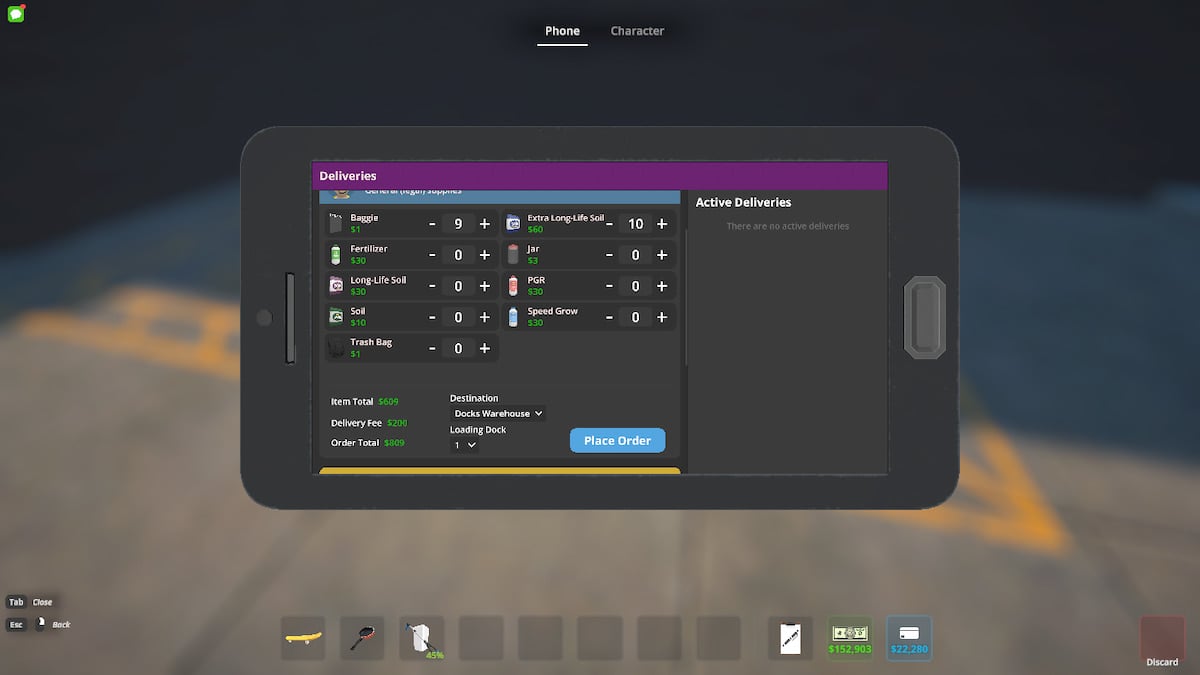
Task: Click the Jar quantity field
Action: [635, 255]
